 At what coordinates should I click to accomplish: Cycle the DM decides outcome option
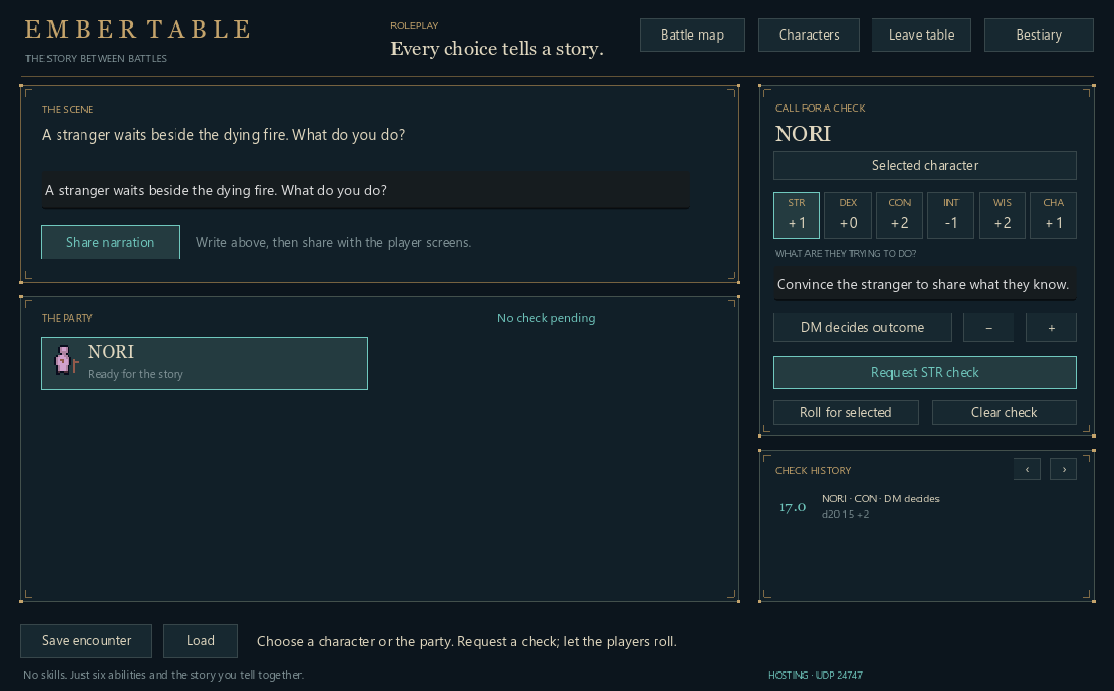coord(862,327)
